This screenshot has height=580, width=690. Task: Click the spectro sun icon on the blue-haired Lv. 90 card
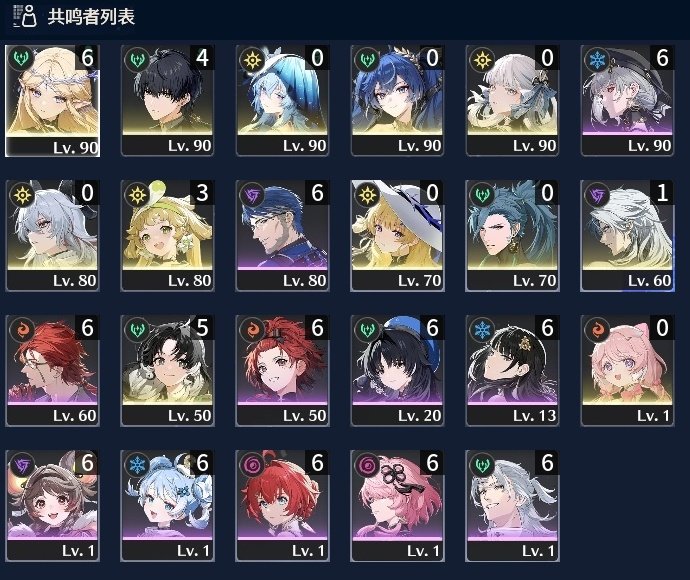pyautogui.click(x=253, y=59)
